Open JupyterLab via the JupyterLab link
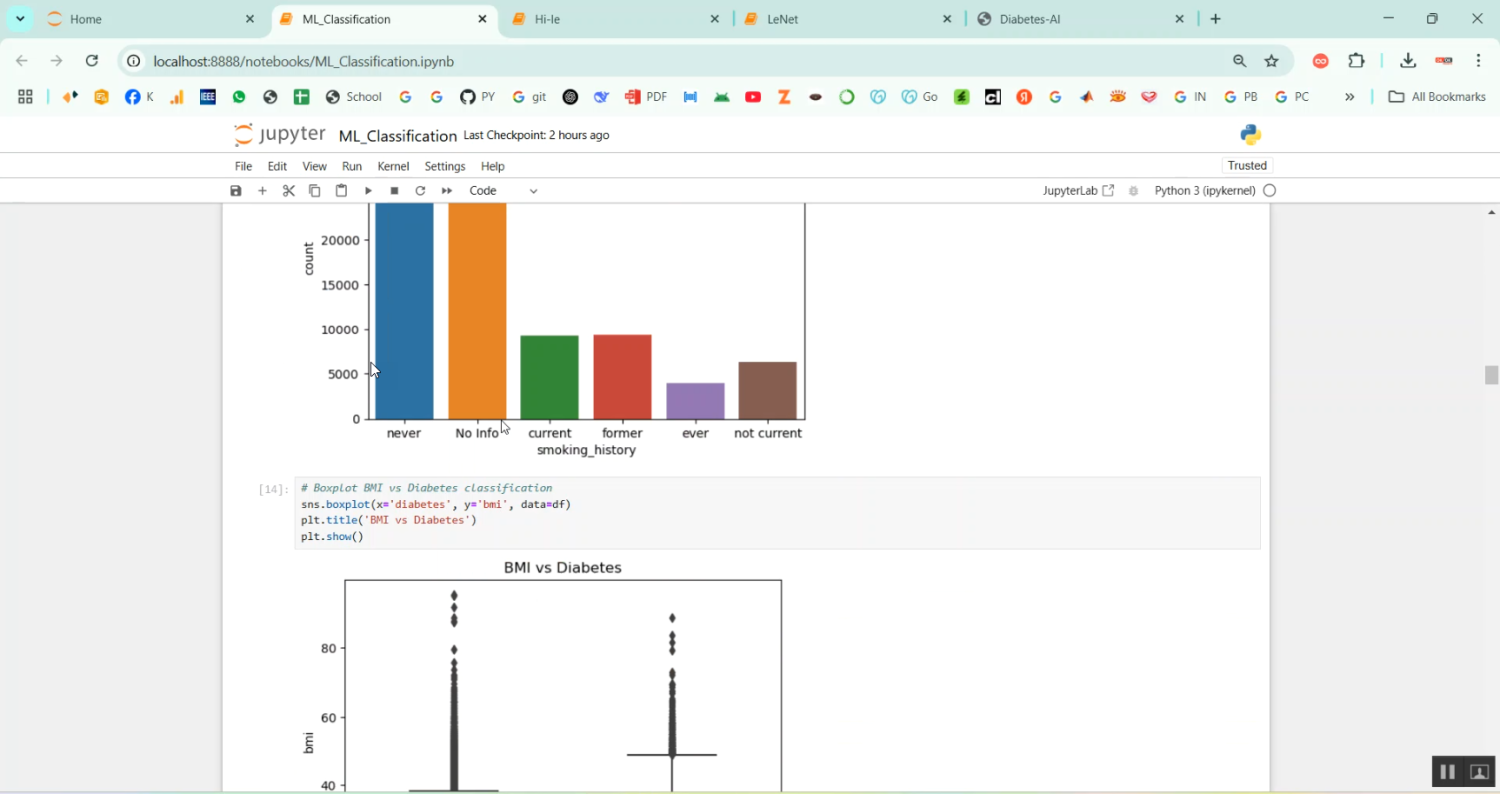The height and width of the screenshot is (794, 1500). click(1070, 190)
